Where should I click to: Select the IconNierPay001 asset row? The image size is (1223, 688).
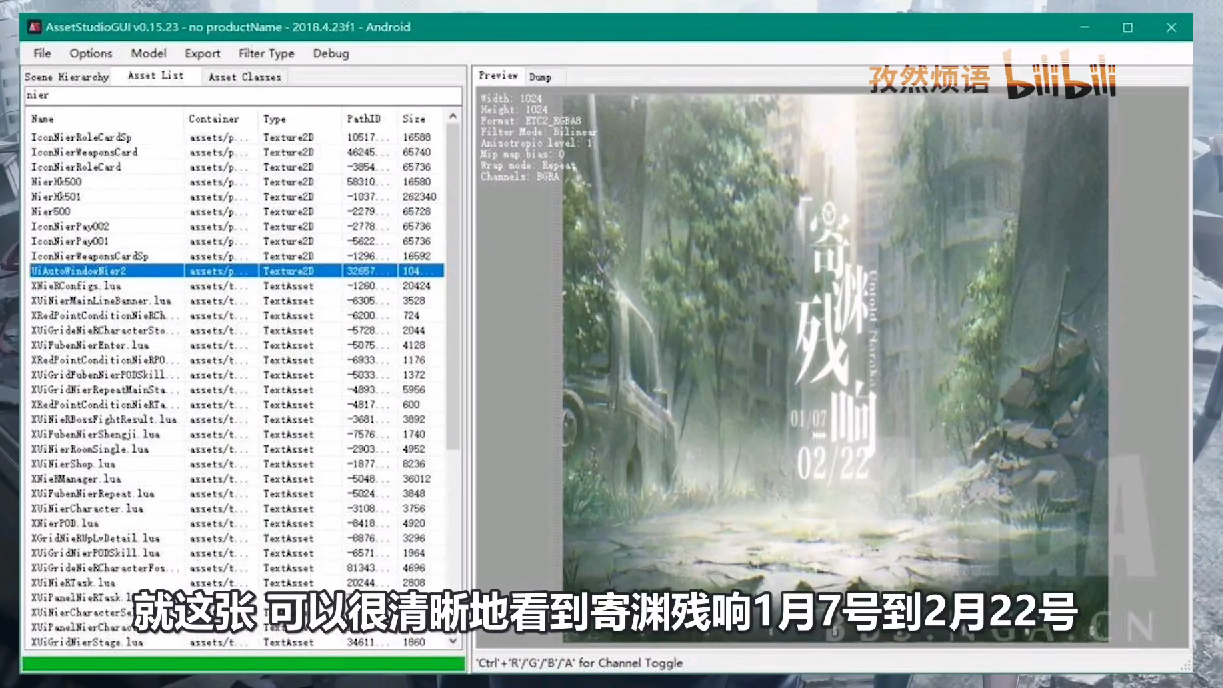pyautogui.click(x=235, y=241)
